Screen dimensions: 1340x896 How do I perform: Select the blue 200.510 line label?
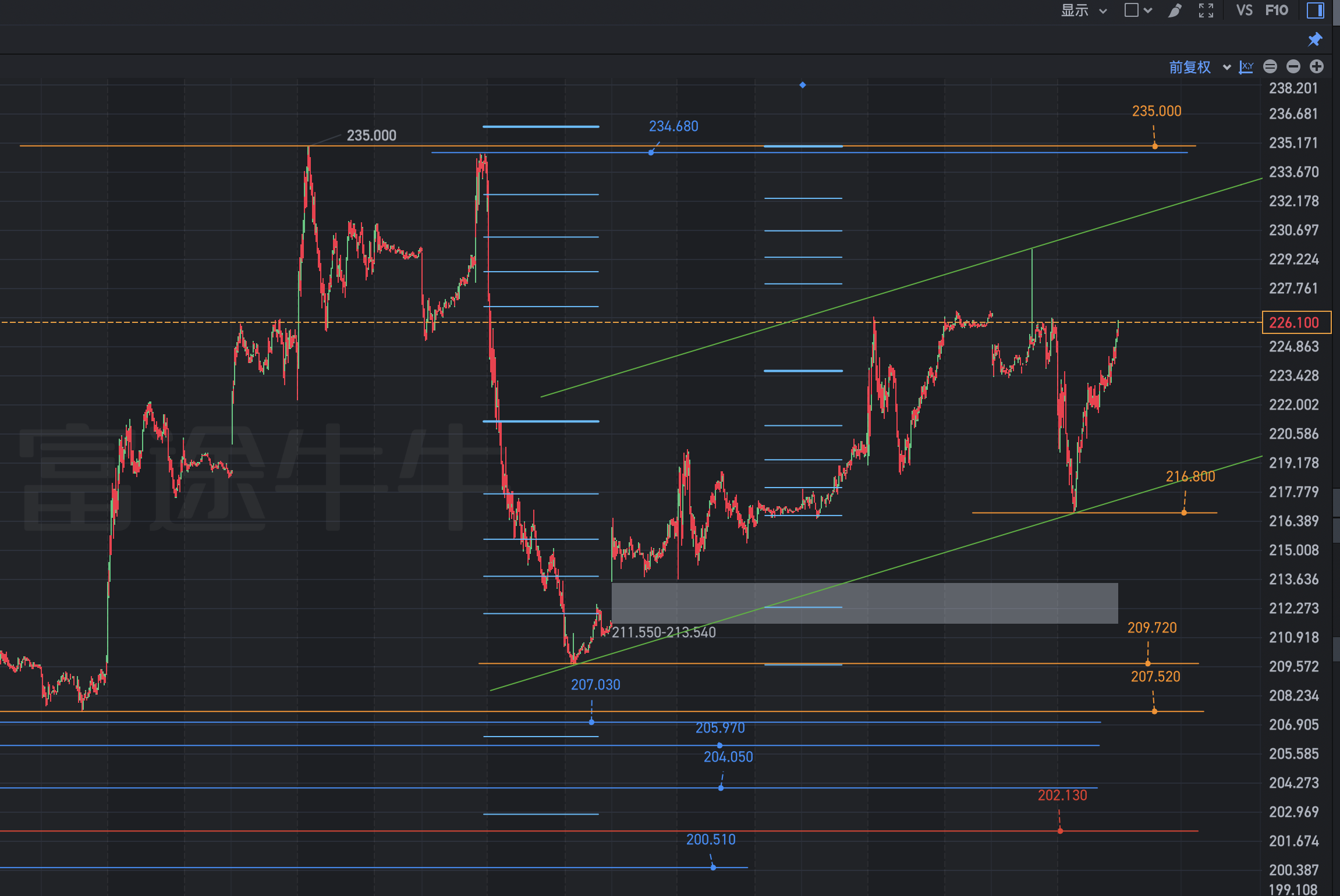[711, 840]
